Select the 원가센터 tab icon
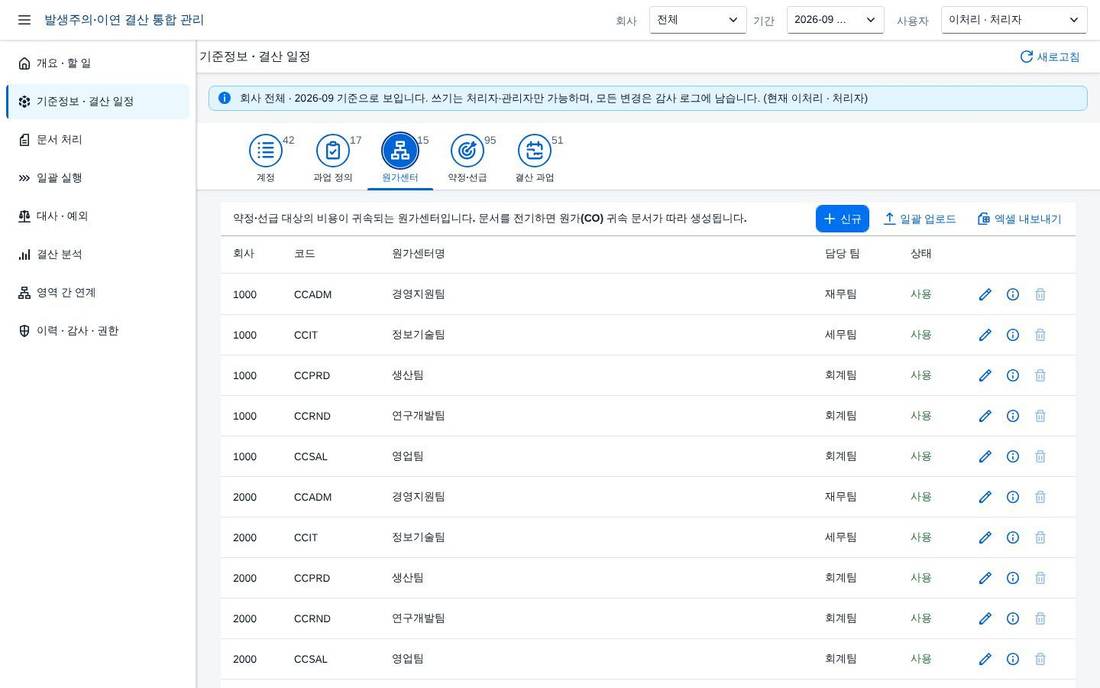The image size is (1100, 688). (400, 150)
